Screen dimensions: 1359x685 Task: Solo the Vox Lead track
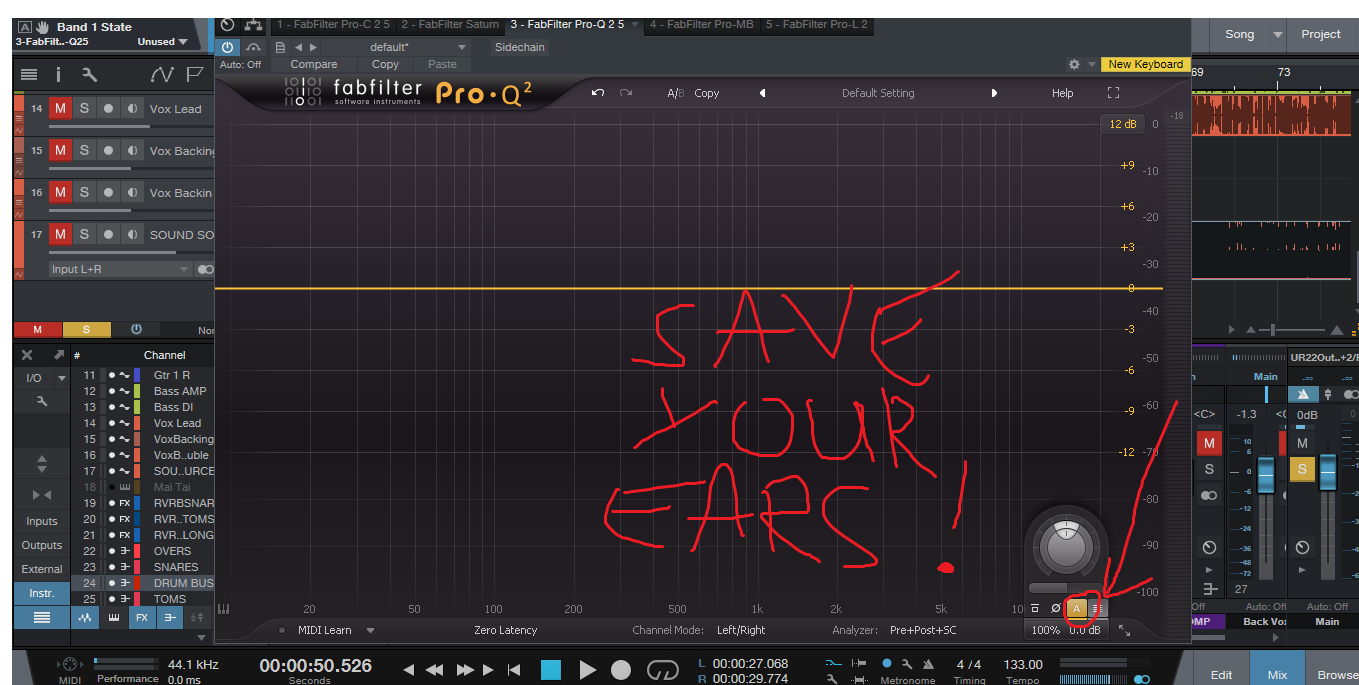[x=84, y=108]
